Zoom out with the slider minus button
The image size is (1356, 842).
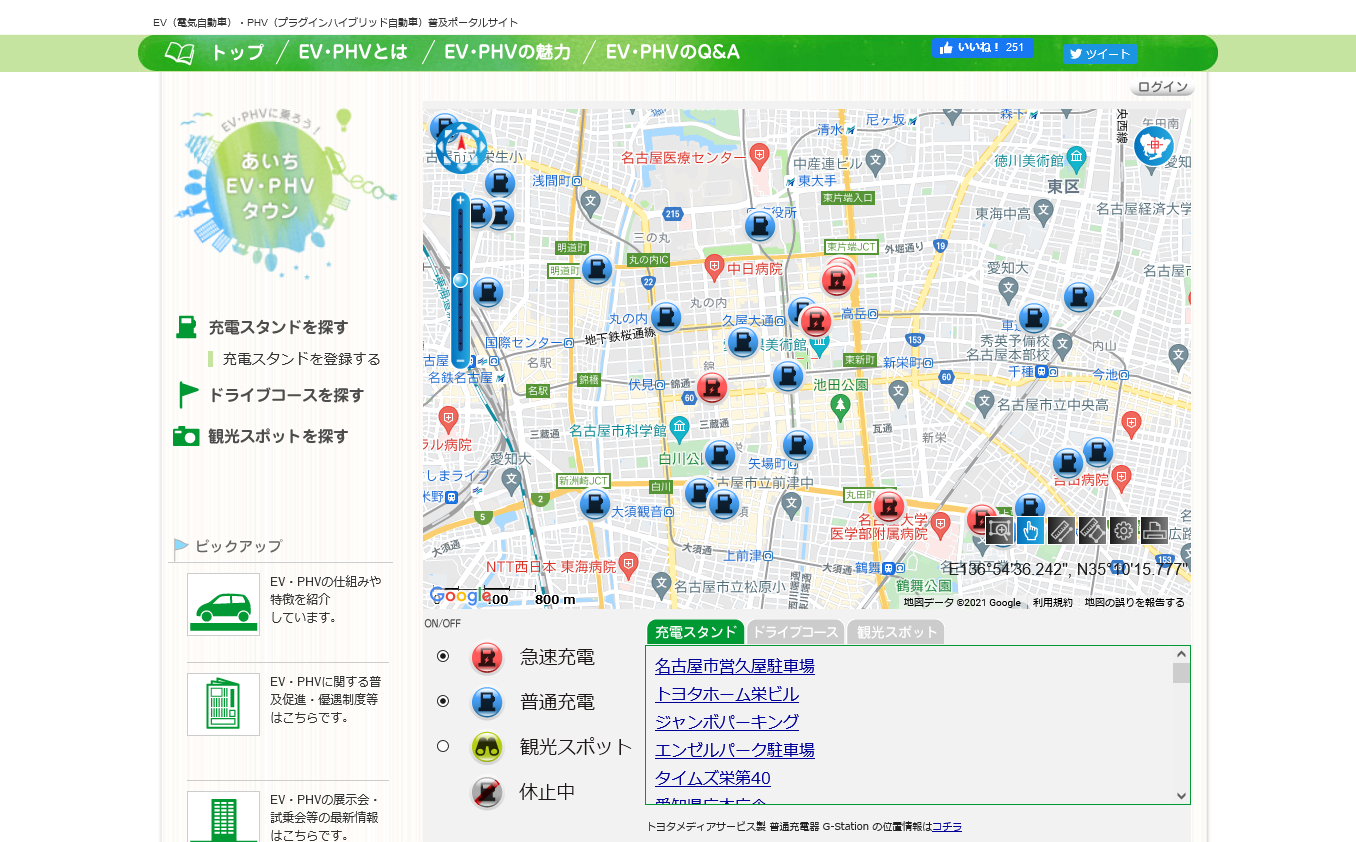point(460,359)
